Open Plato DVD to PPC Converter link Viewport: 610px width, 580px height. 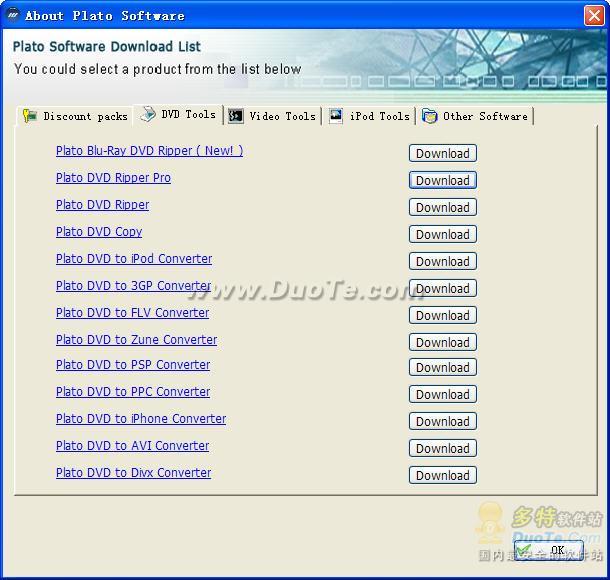coord(133,392)
